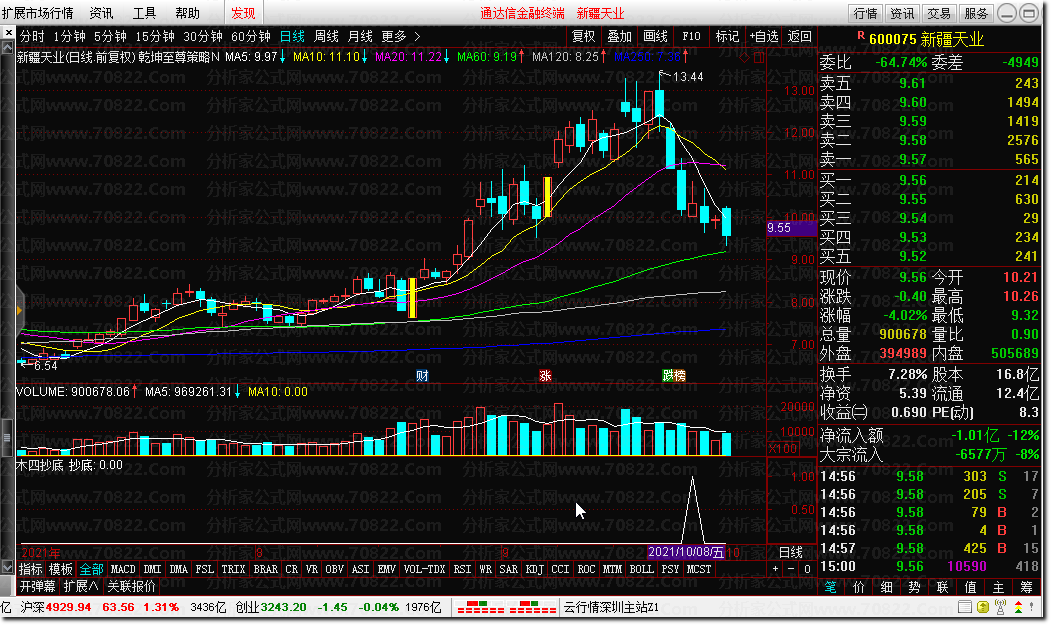Click the 跌榜 marker on the chart timeline
Viewport: 1052px width, 625px height.
(674, 376)
